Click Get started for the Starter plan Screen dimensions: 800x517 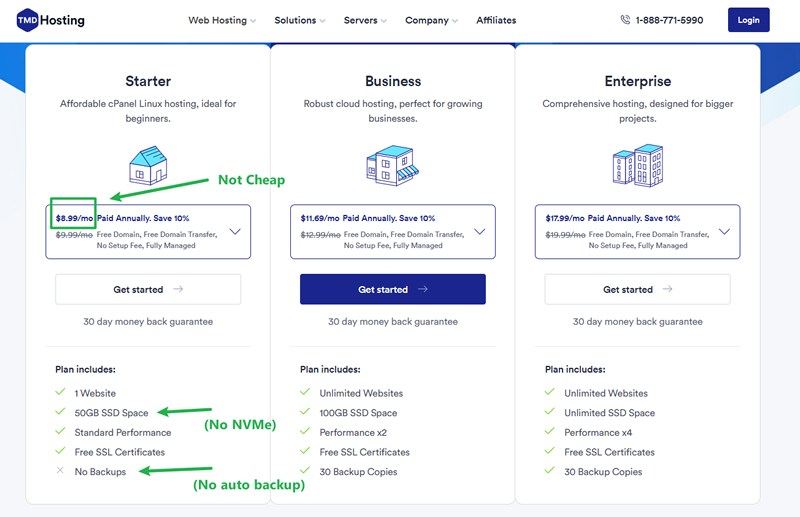pyautogui.click(x=148, y=289)
